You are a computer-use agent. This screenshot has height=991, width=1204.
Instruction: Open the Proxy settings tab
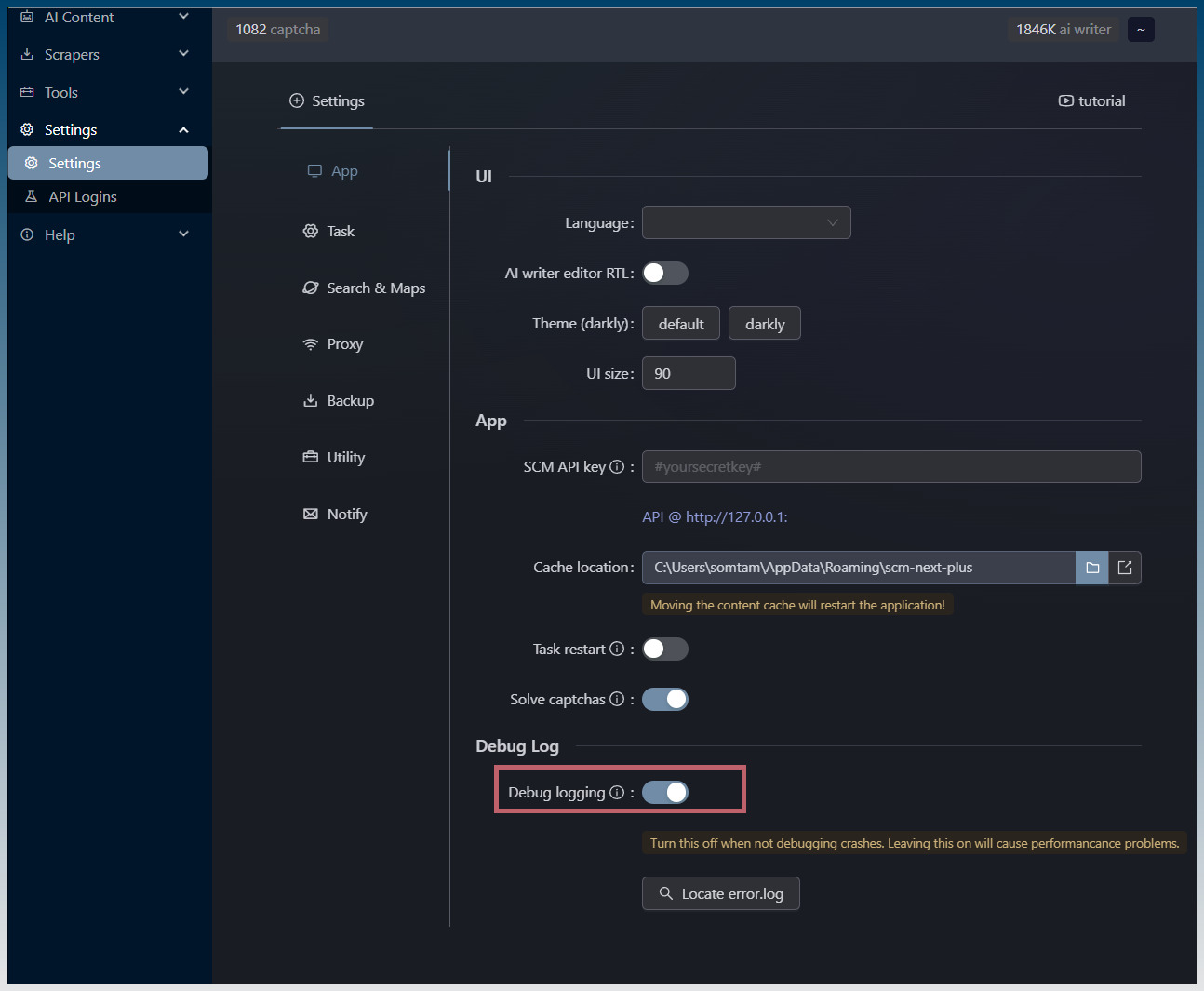[344, 344]
